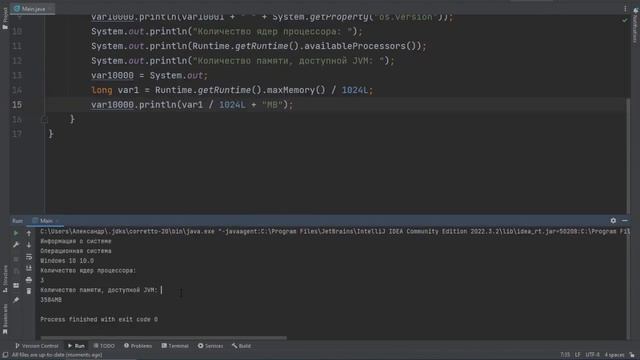The width and height of the screenshot is (640, 360).
Task: Click the horizontal scrollbar in Run console
Action: coord(163,338)
